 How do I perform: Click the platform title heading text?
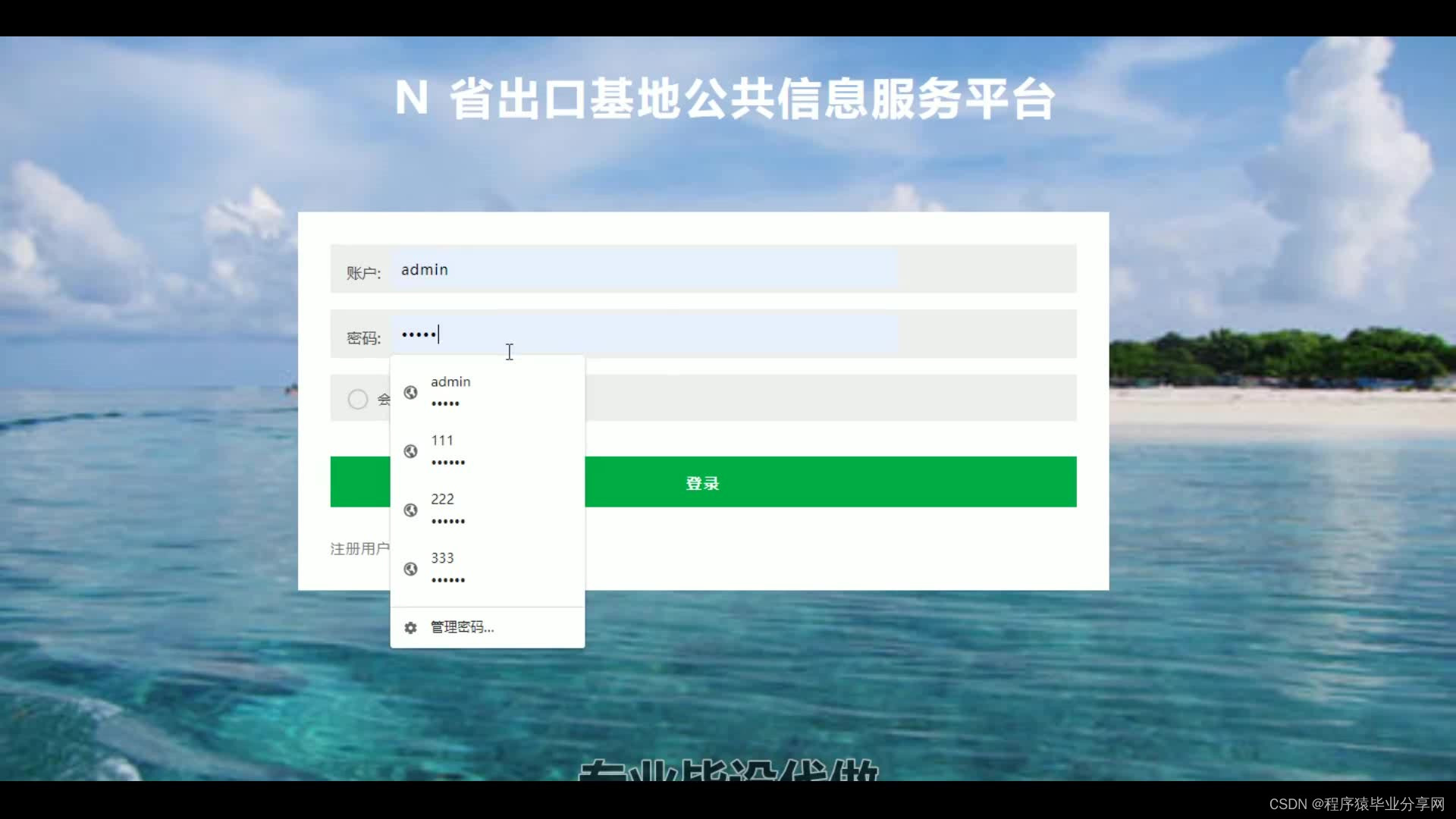coord(724,99)
